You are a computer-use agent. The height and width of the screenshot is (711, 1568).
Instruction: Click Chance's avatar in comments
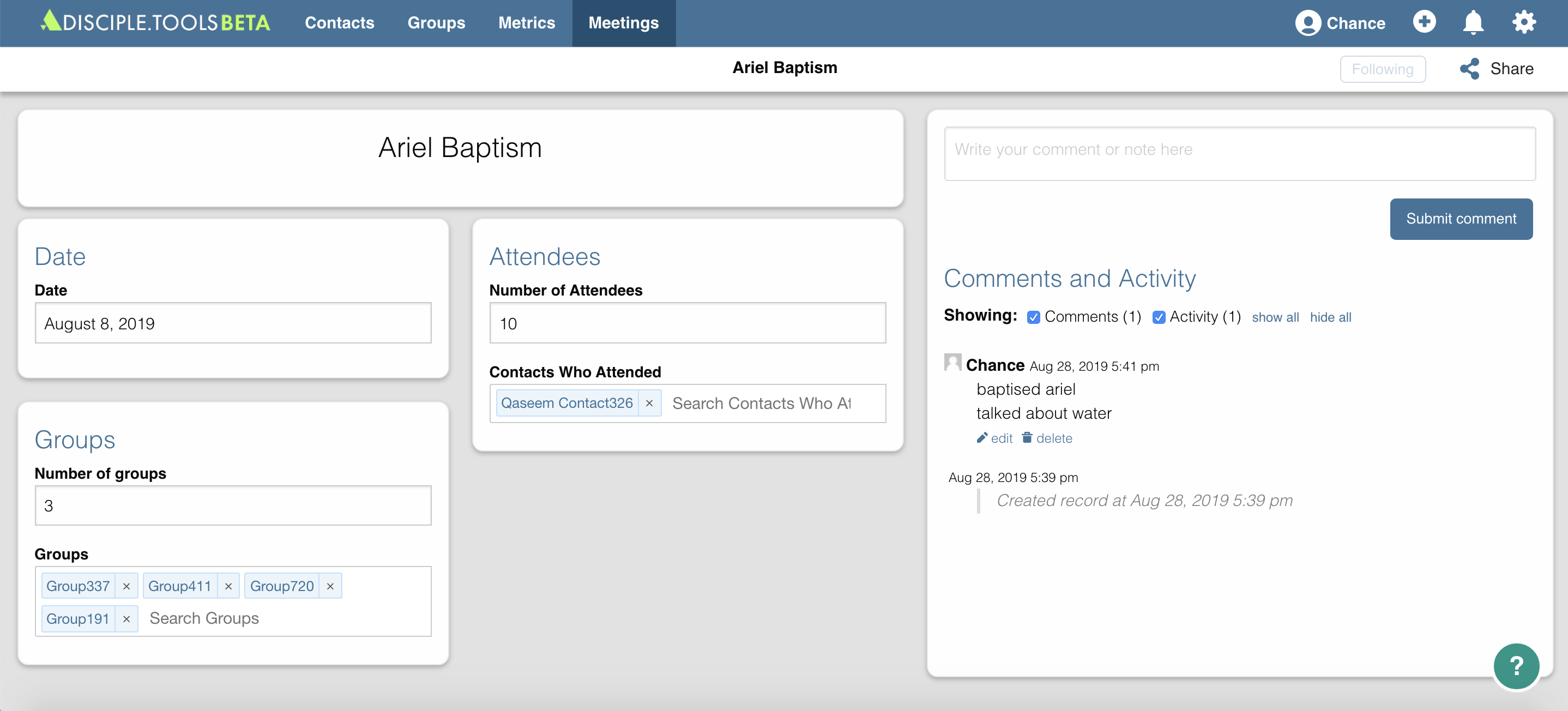point(952,362)
